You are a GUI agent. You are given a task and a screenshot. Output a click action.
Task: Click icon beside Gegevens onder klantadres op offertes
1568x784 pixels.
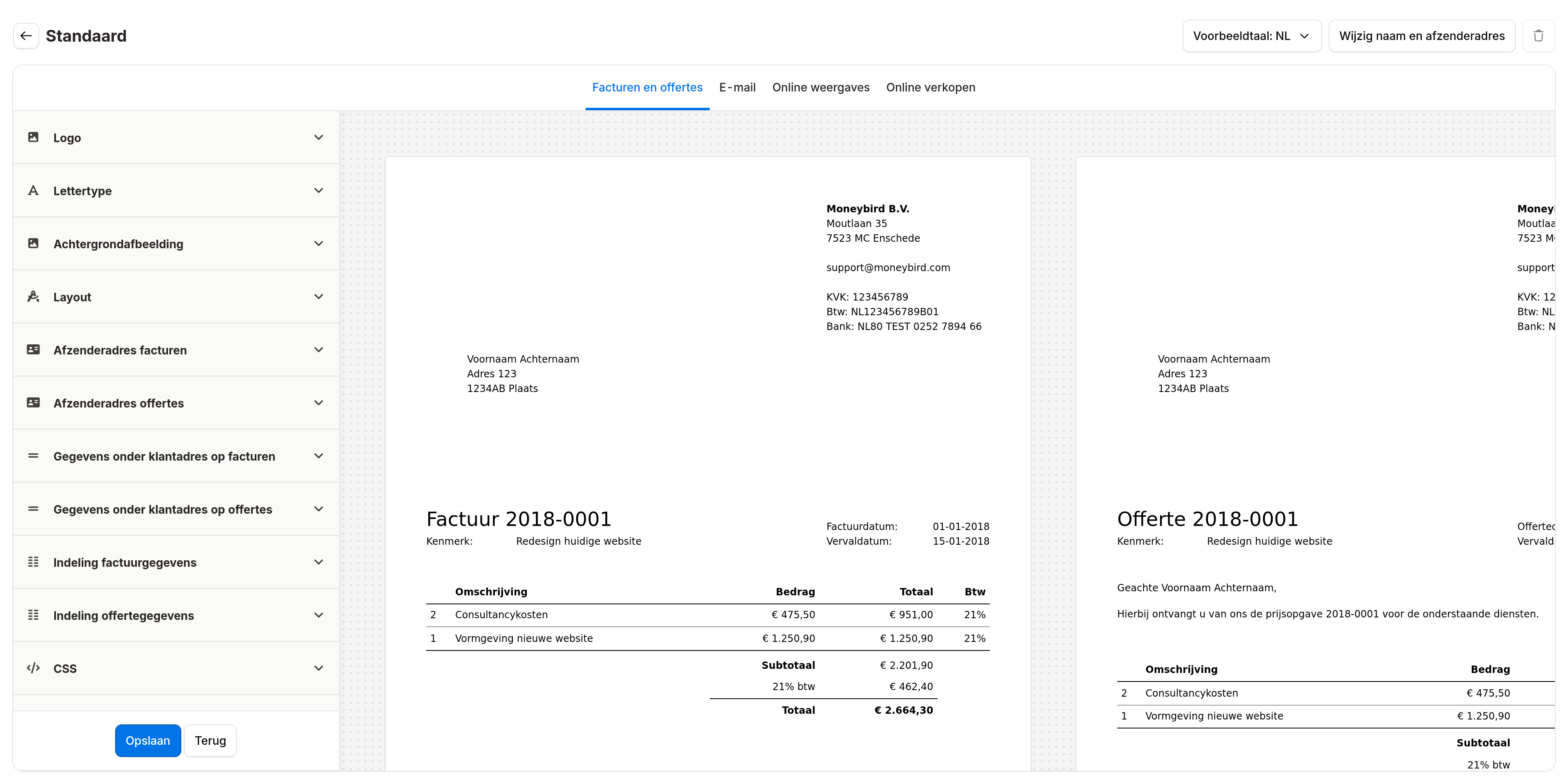33,509
